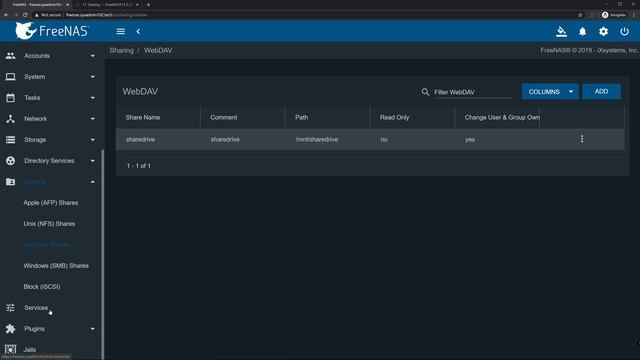Sort by Share Name column header
This screenshot has height=360, width=640.
[143, 118]
